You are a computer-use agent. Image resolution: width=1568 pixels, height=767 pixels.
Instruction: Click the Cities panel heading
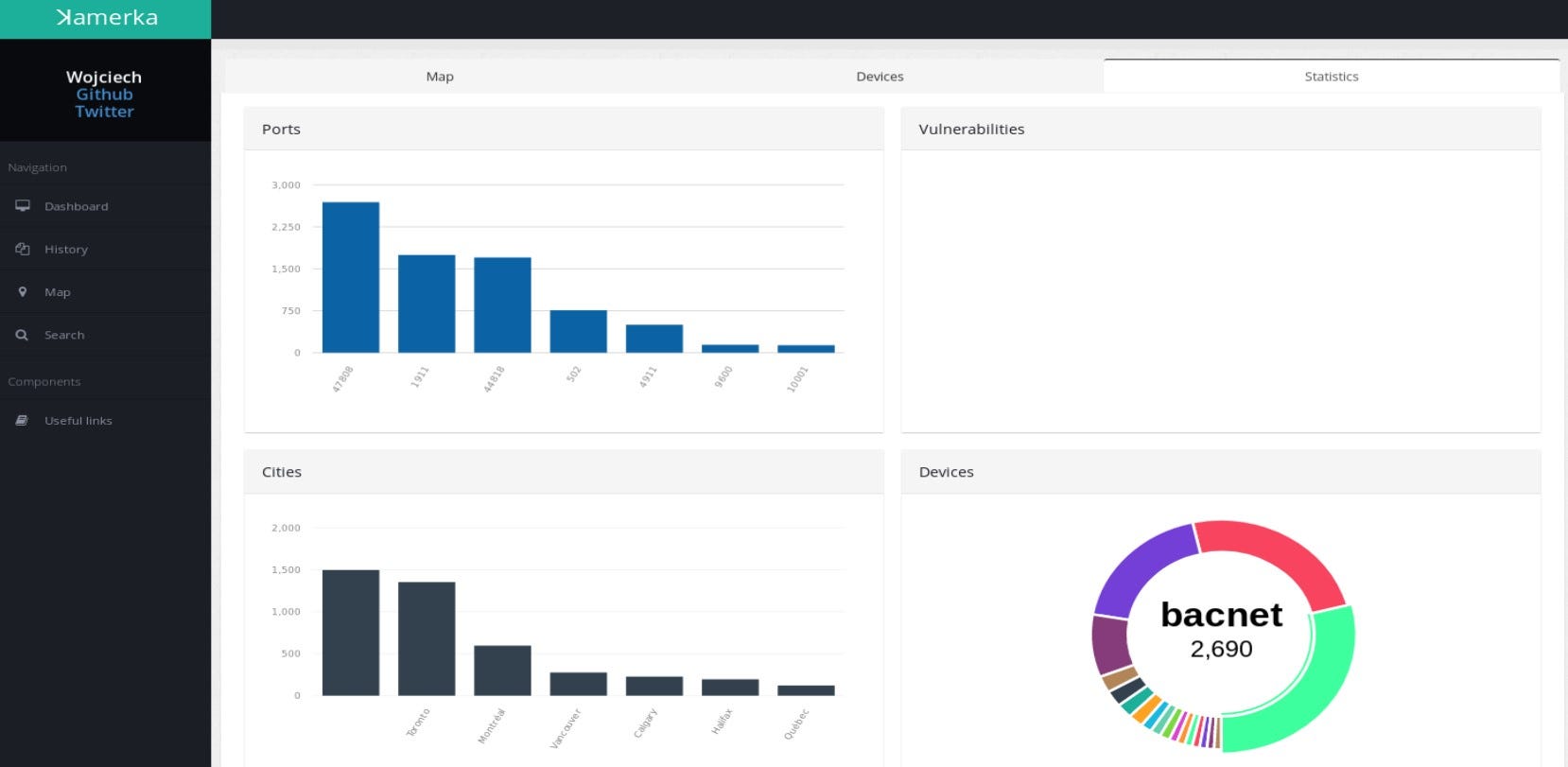tap(282, 472)
